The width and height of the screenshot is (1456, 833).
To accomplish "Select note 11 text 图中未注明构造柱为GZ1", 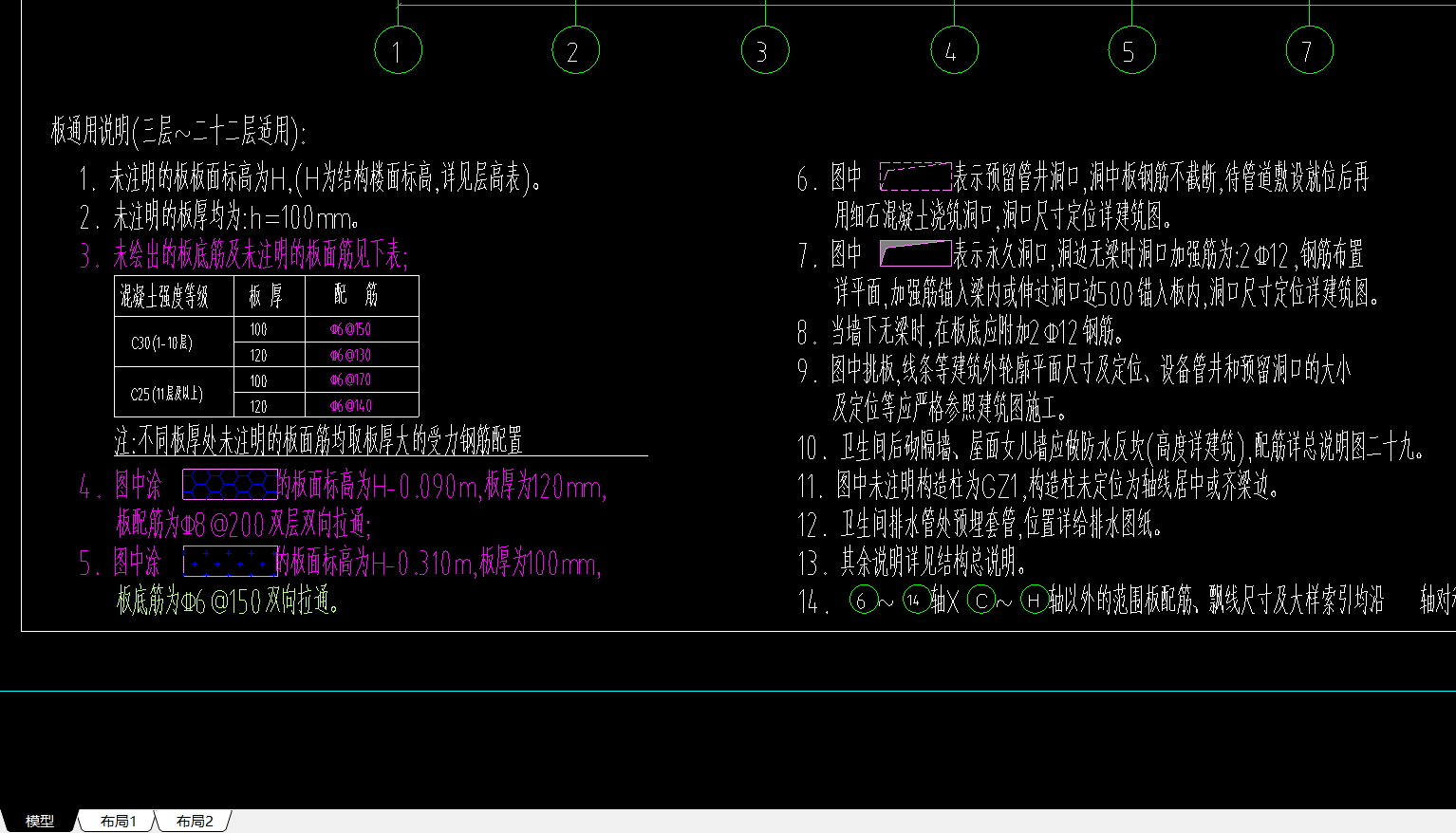I will point(1059,486).
